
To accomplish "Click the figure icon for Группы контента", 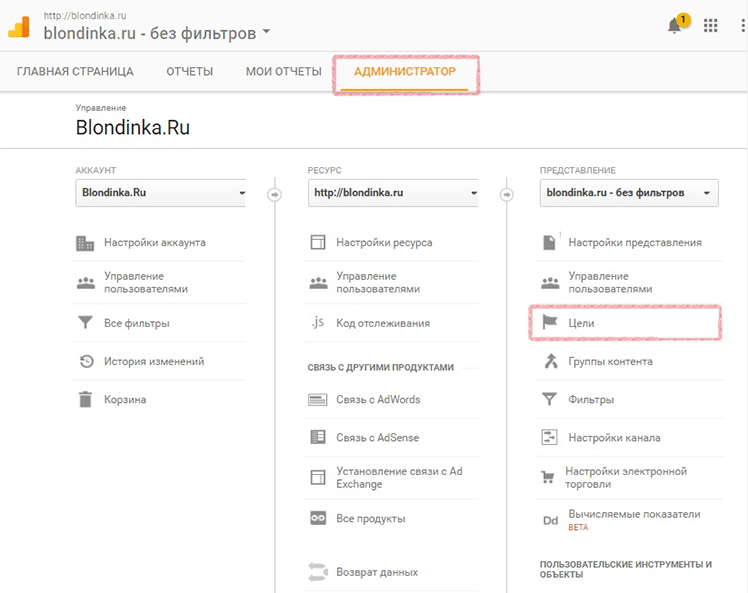I will point(551,361).
